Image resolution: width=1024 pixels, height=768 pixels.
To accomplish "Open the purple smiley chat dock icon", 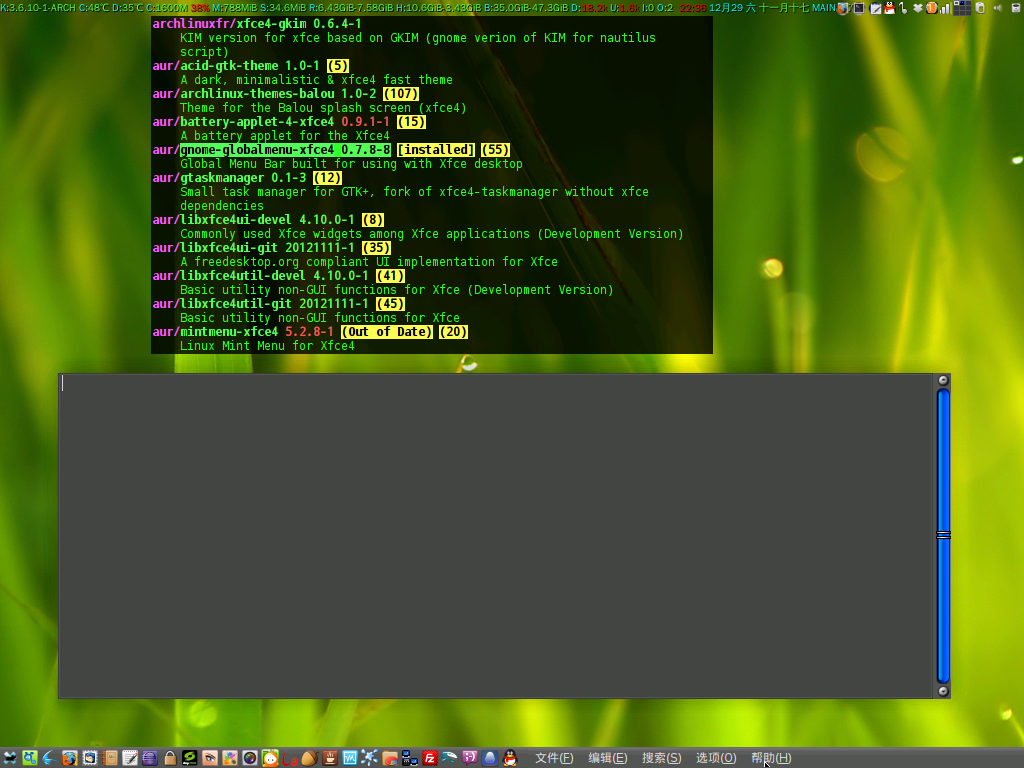I will point(470,758).
